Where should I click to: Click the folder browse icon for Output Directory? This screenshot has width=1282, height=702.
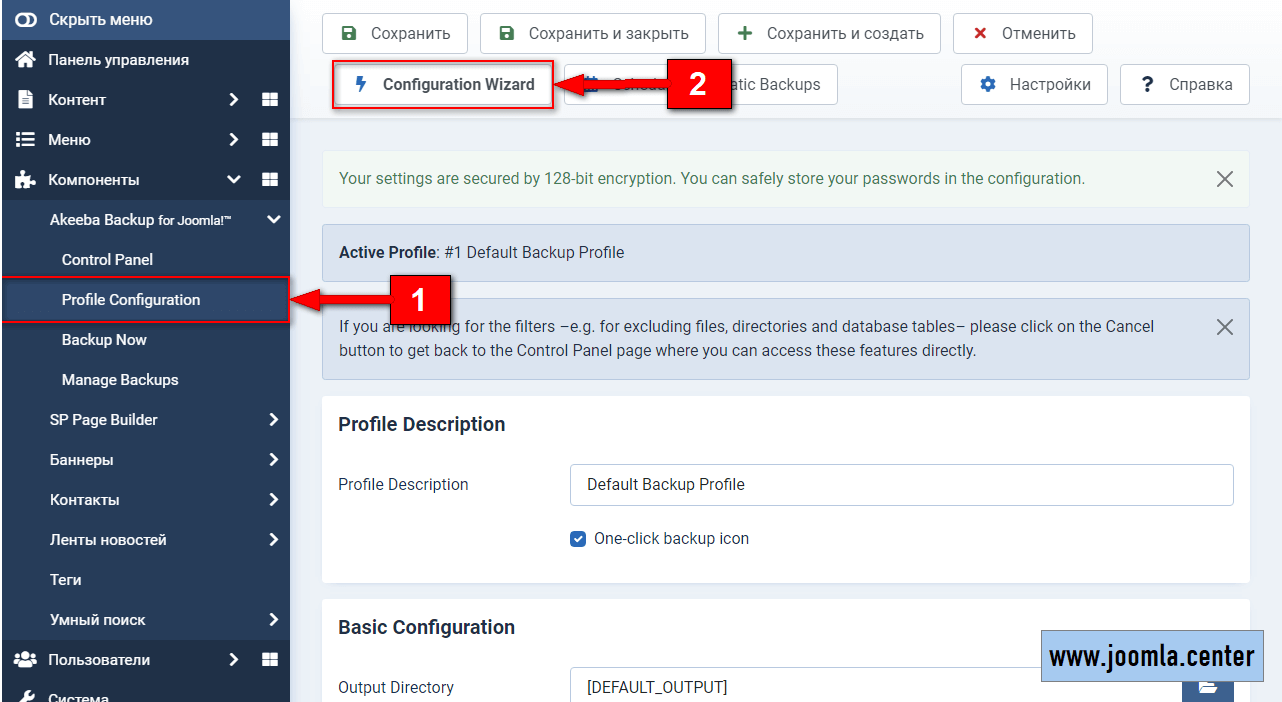click(x=1207, y=688)
